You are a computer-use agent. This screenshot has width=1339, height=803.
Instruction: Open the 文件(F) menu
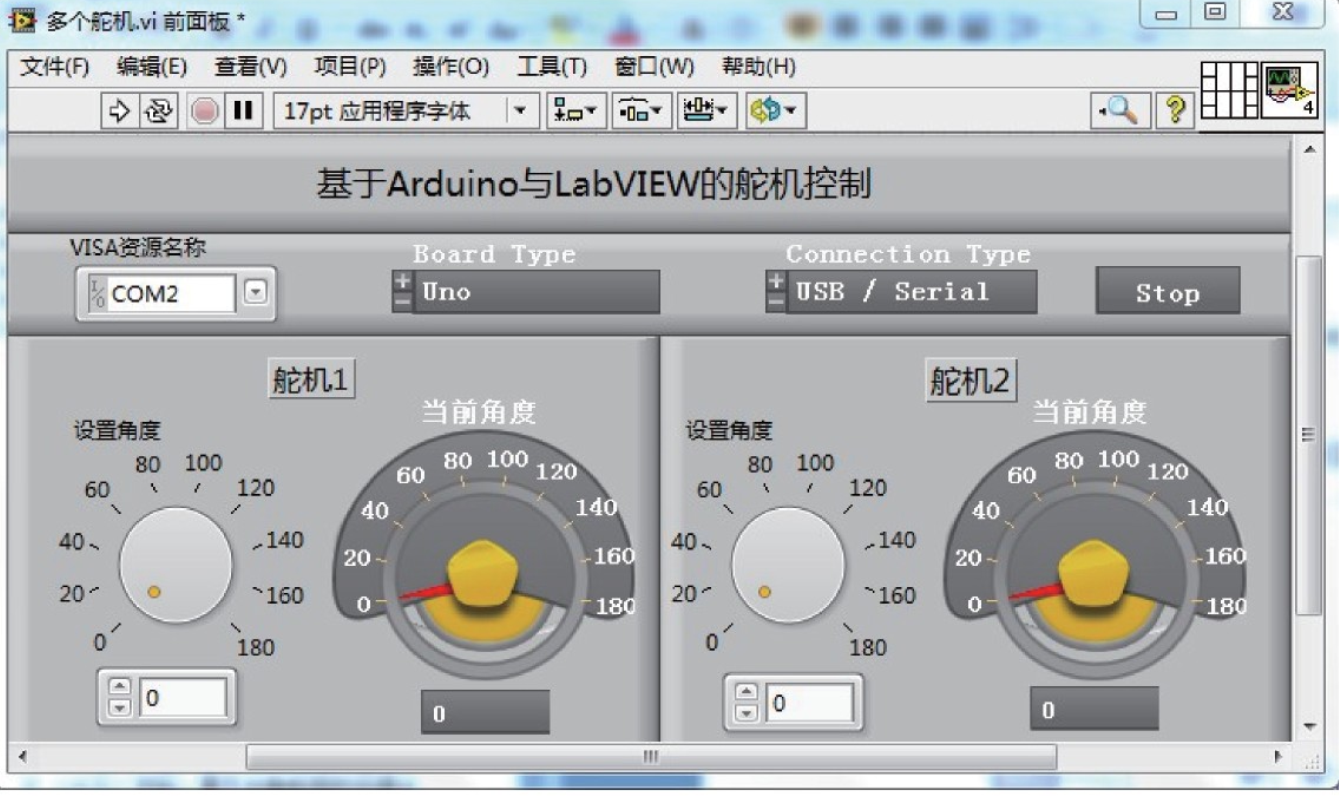click(x=55, y=67)
